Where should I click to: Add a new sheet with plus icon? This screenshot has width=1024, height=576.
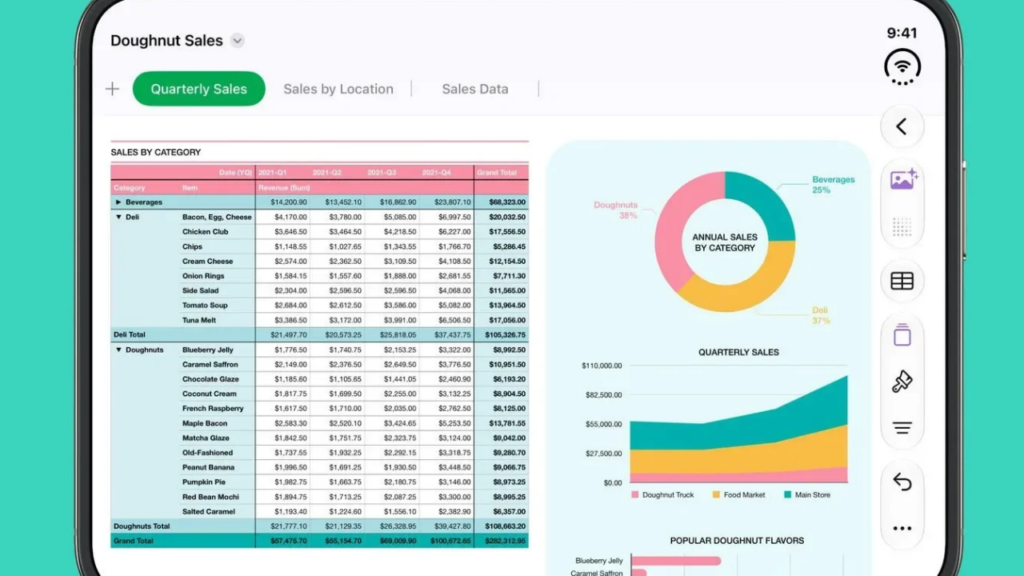point(112,89)
